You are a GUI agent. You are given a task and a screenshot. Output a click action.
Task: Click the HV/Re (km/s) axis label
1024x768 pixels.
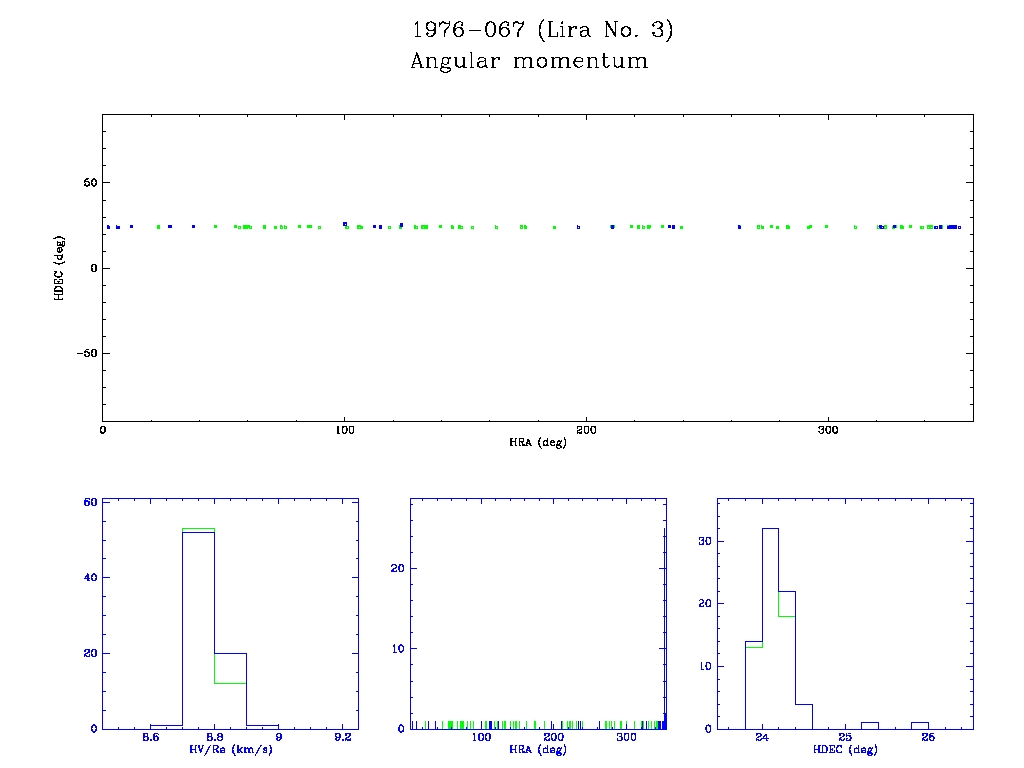point(230,750)
